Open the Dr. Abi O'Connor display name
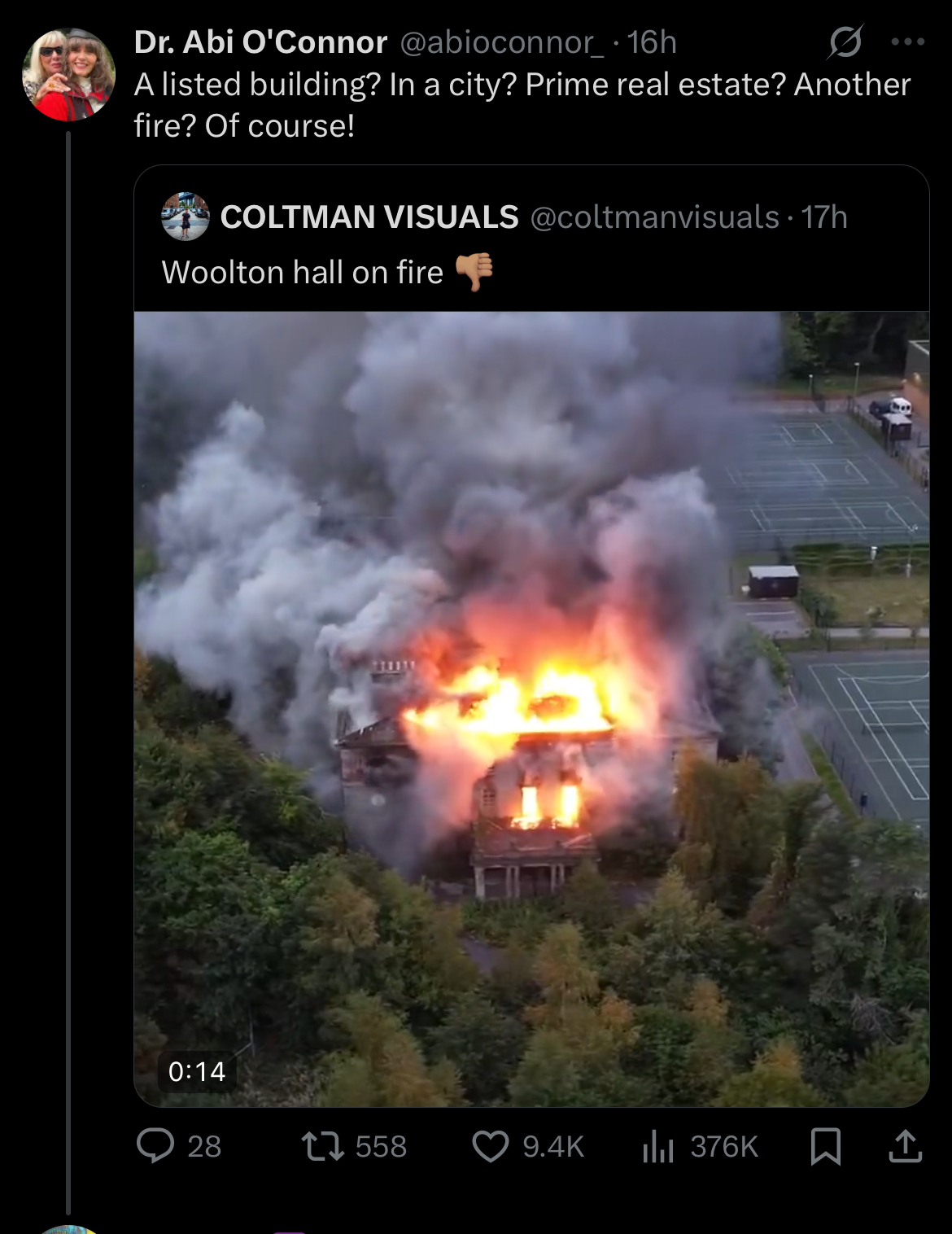Viewport: 952px width, 1234px height. pos(260,42)
